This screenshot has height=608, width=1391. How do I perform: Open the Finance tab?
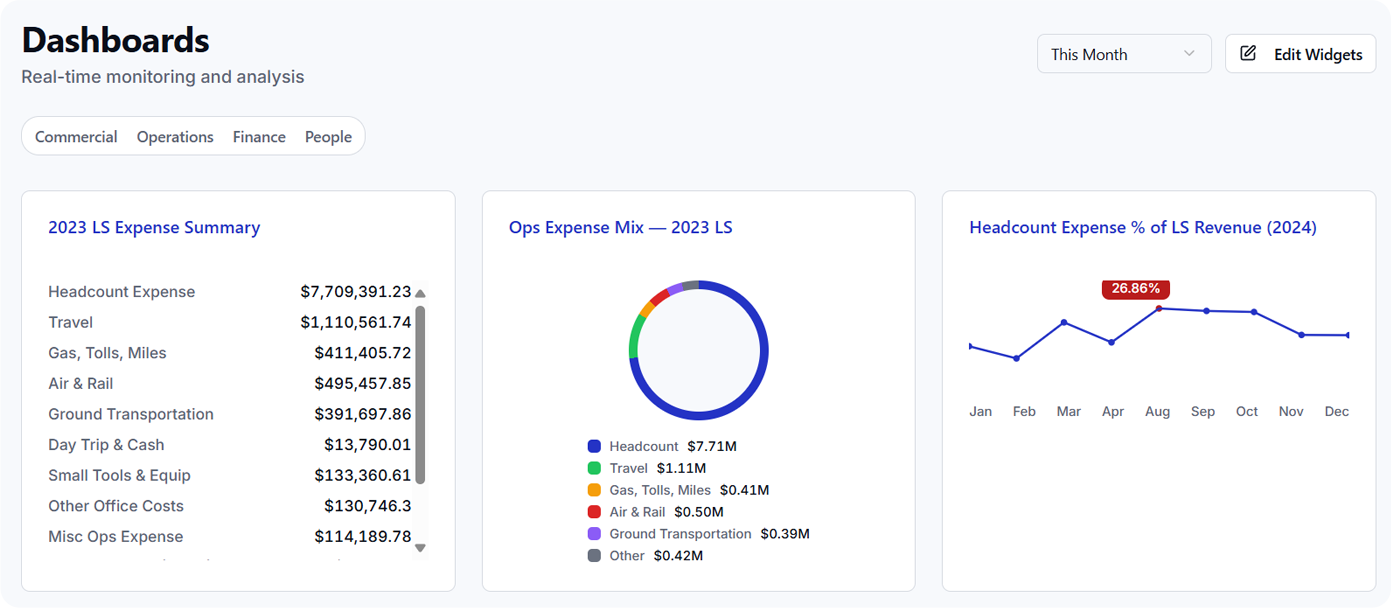(259, 137)
